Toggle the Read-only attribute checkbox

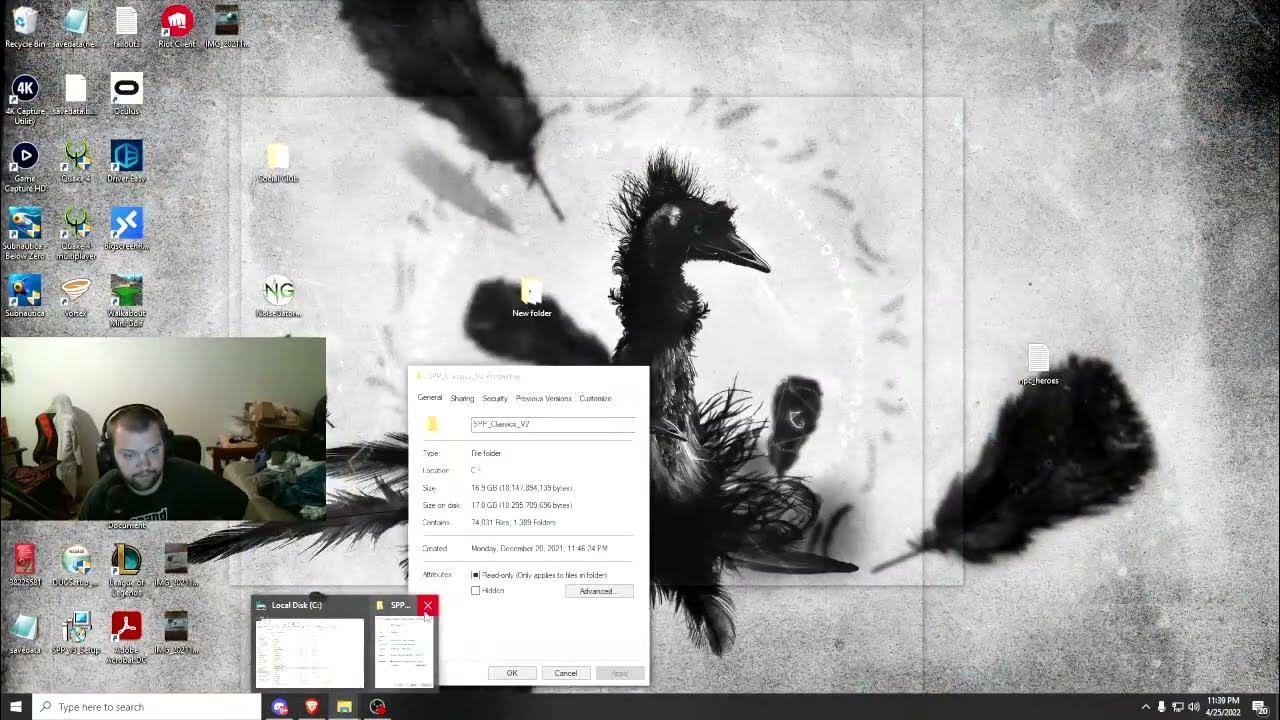point(476,575)
